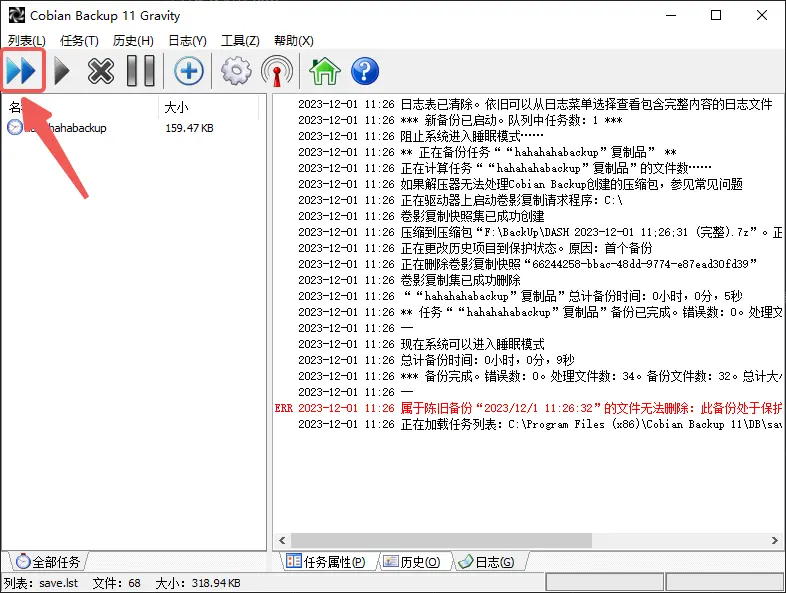Switch to the 日志(G) tab
Image resolution: width=786 pixels, height=593 pixels.
pos(487,562)
